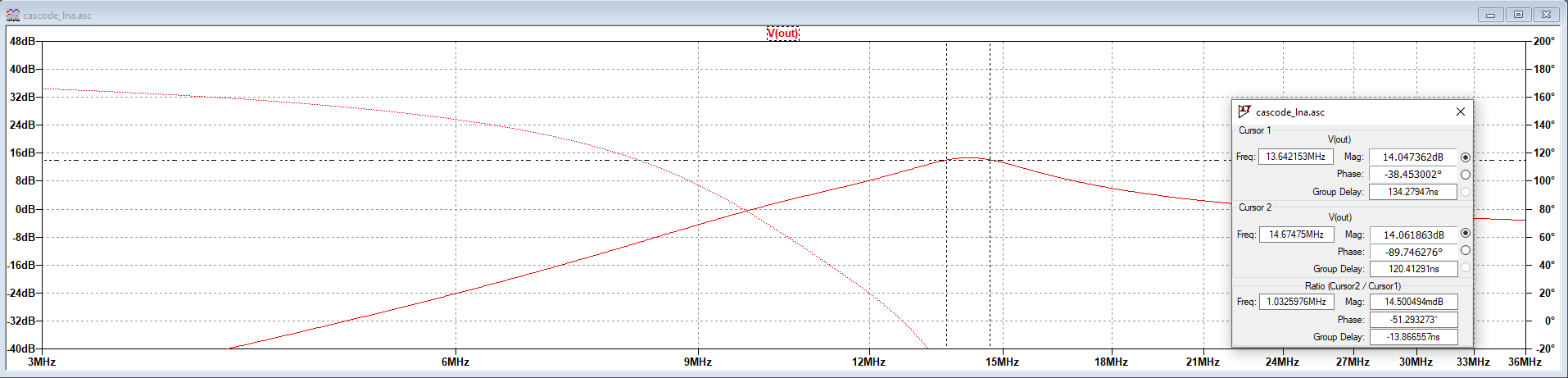Click the "160°" phase axis label
Screen dimensions: 1568x378
pos(1543,97)
